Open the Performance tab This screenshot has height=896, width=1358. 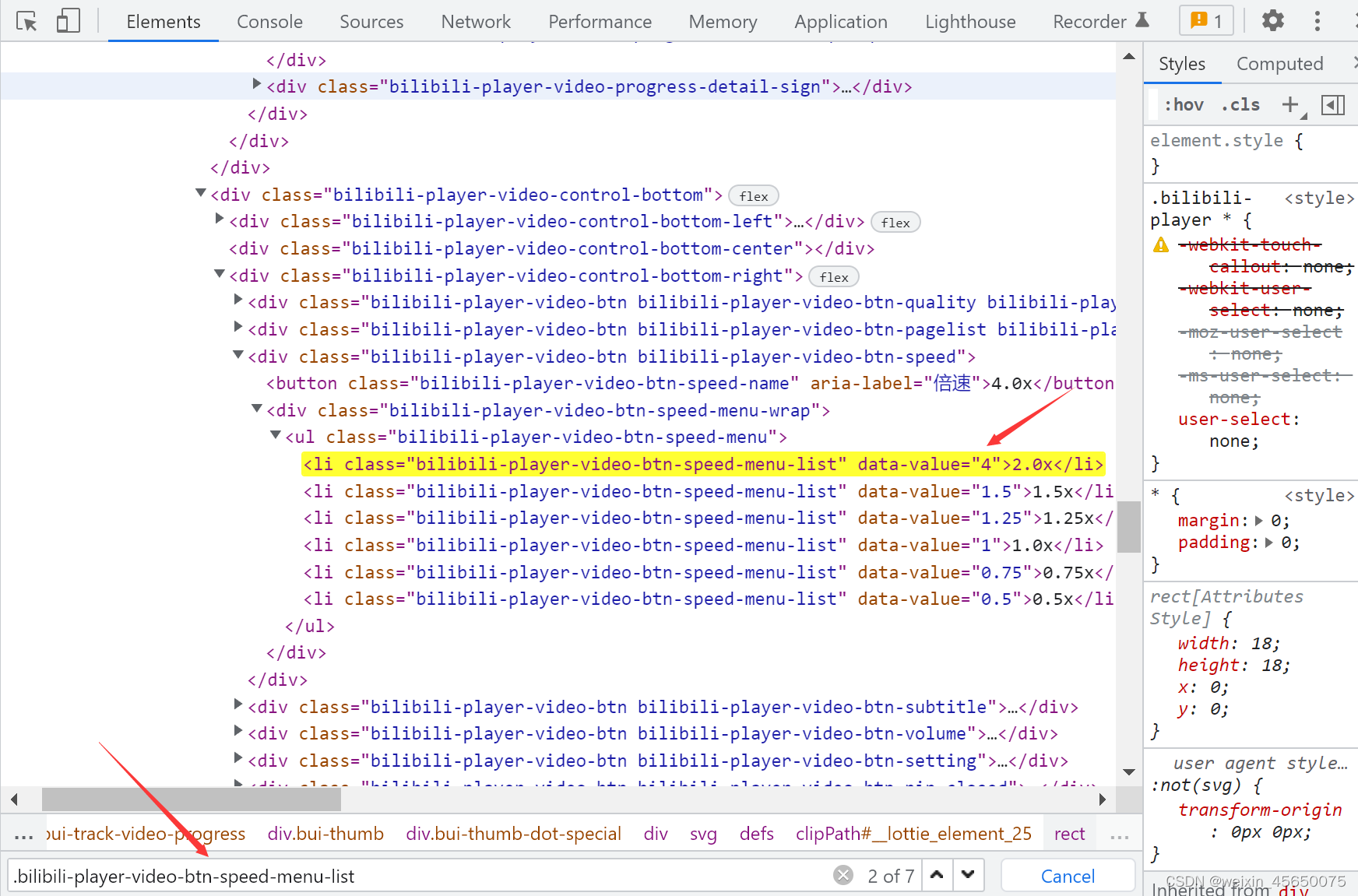600,22
